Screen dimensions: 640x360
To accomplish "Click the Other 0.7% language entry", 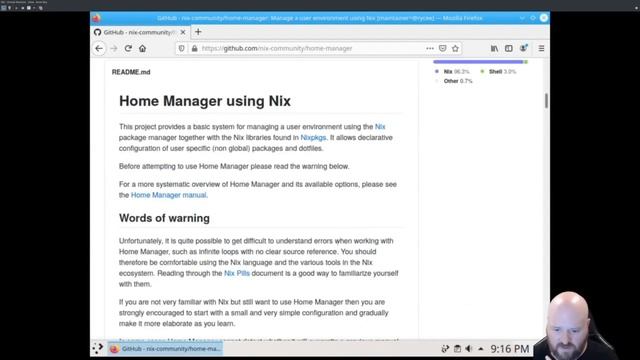I will (x=453, y=81).
